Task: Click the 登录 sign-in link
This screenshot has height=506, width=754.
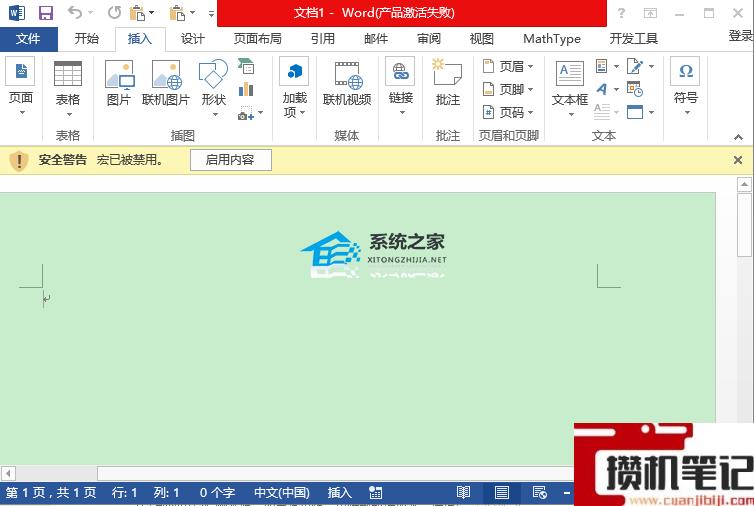Action: (741, 36)
